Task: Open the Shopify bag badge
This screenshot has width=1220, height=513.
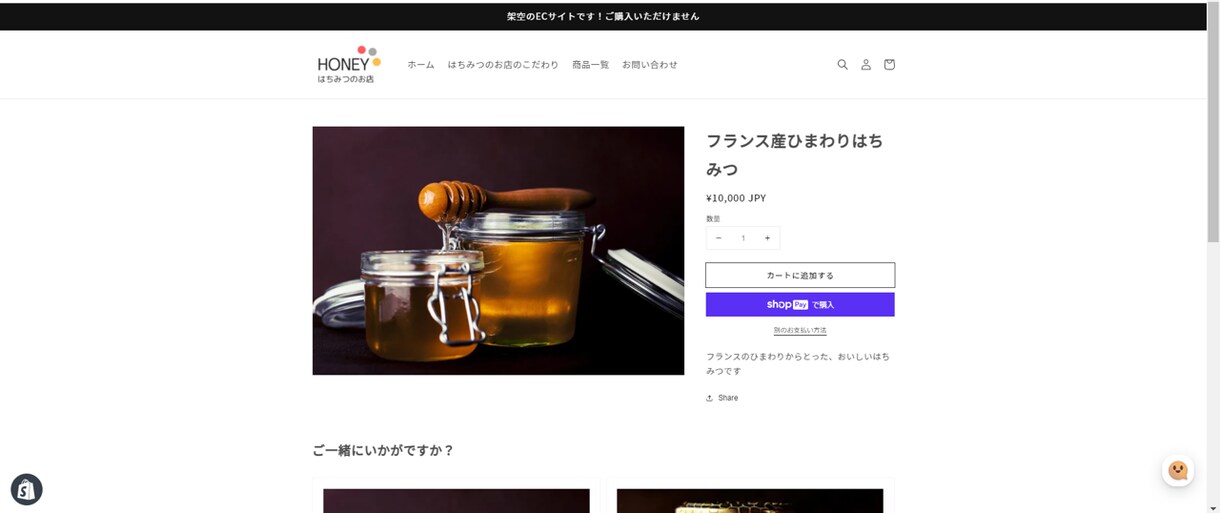Action: [x=26, y=489]
